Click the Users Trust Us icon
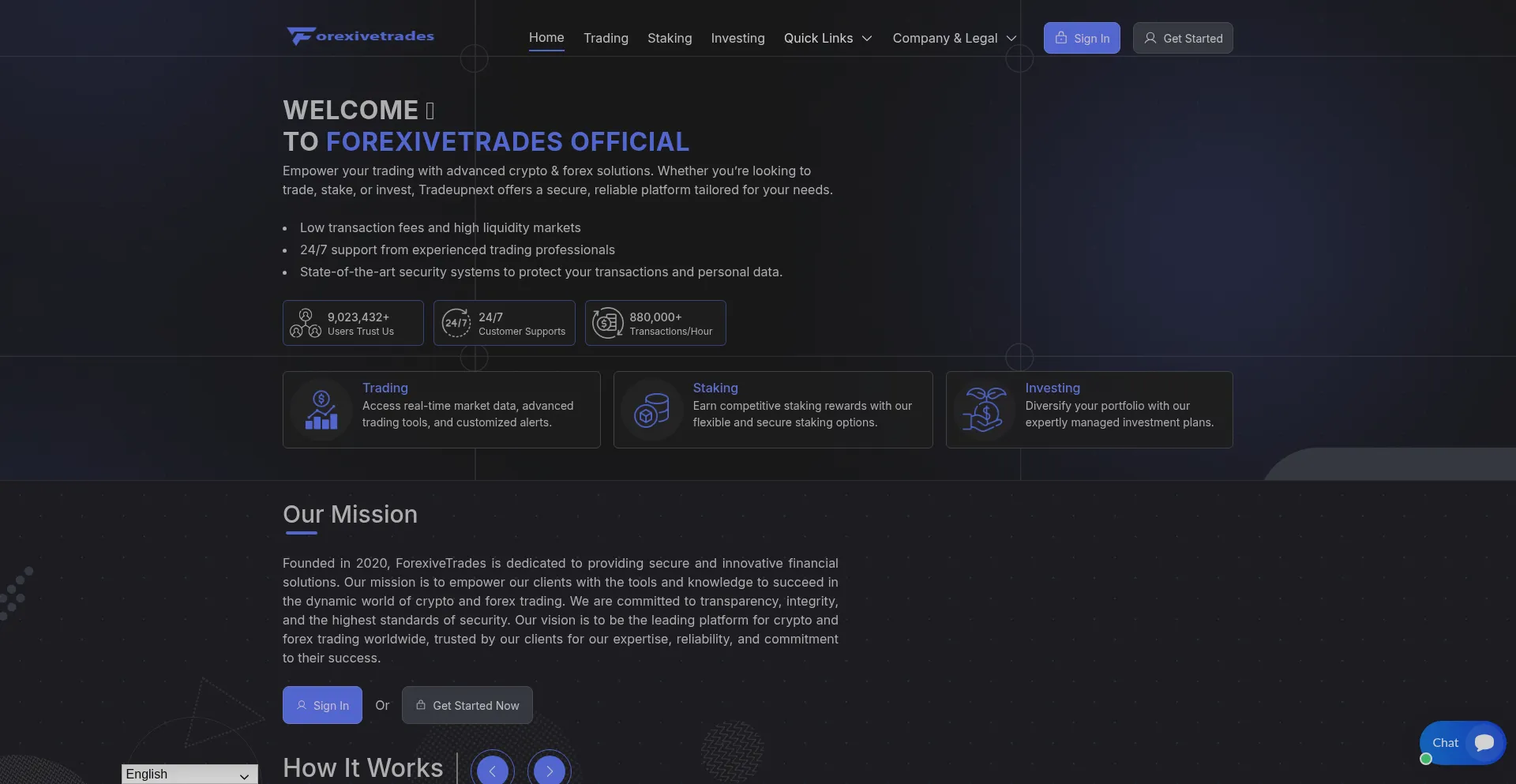 [305, 323]
